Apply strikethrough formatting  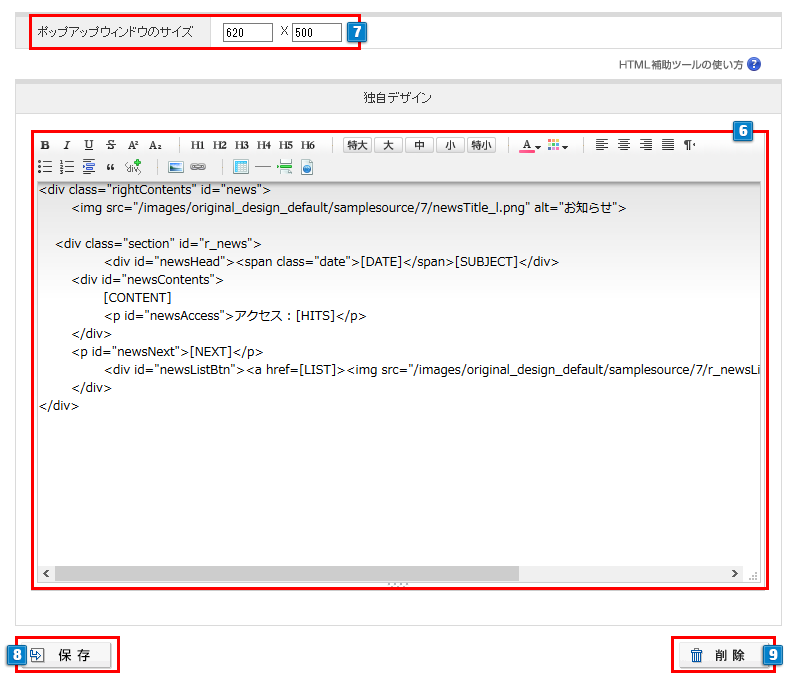coord(110,145)
